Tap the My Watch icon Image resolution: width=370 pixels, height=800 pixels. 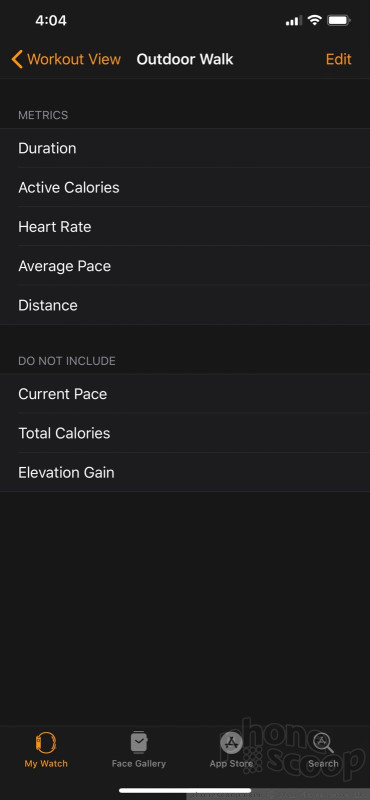pos(46,742)
